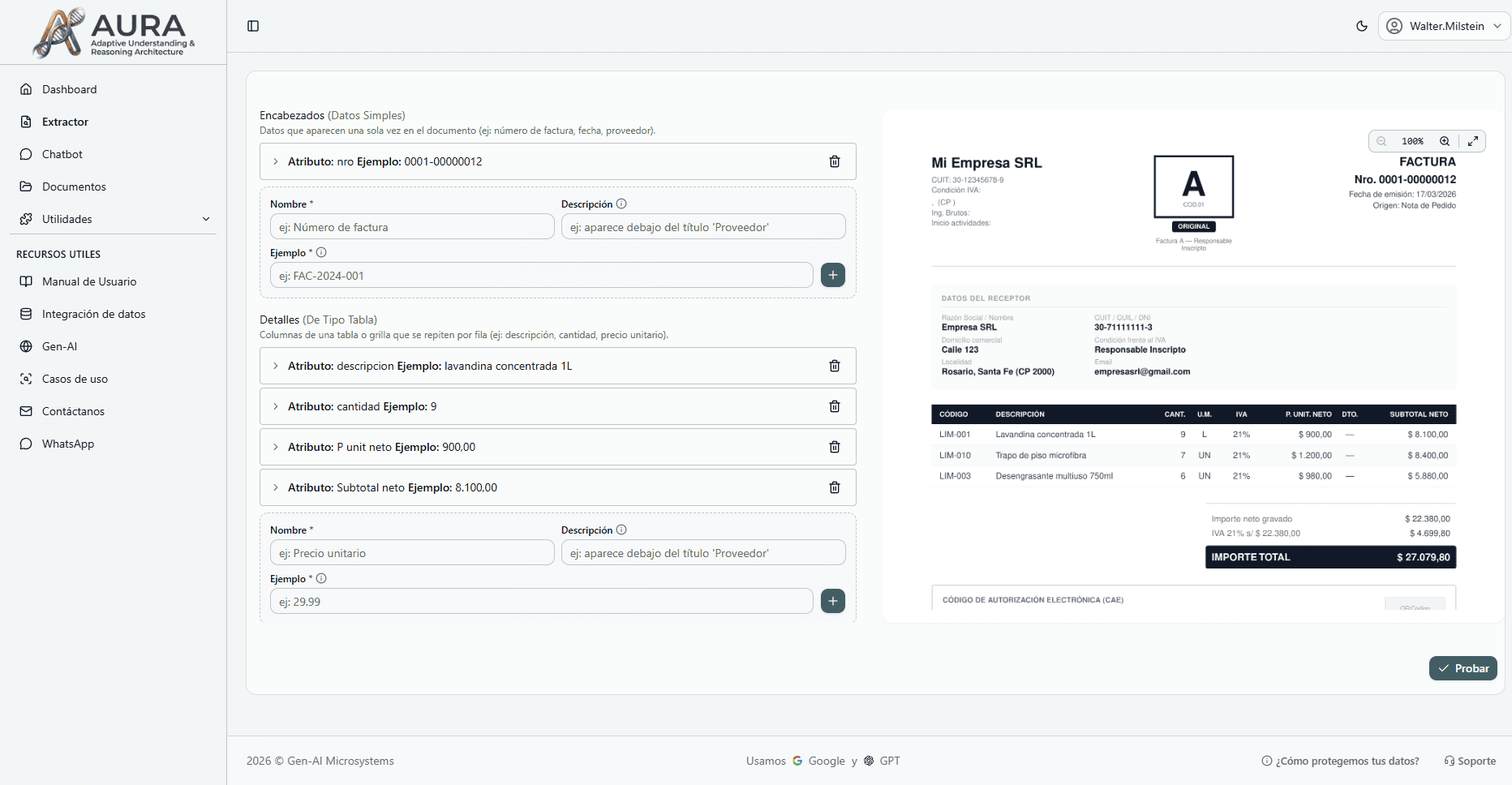The image size is (1512, 785).
Task: Toggle dark mode with the moon icon
Action: 1361,25
